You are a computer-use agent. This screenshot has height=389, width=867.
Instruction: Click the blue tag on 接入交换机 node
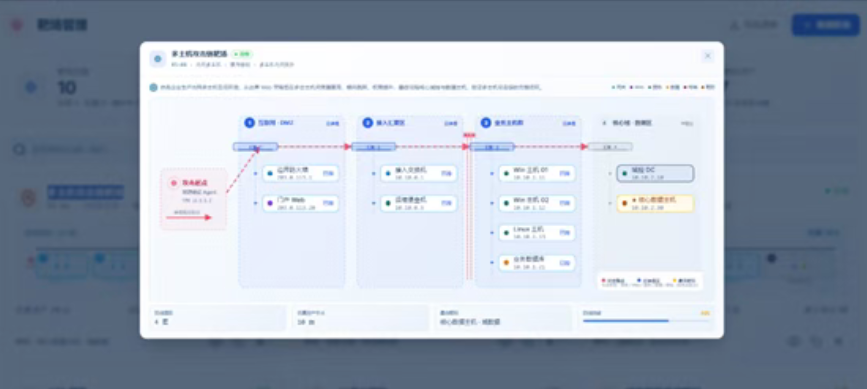(x=447, y=174)
